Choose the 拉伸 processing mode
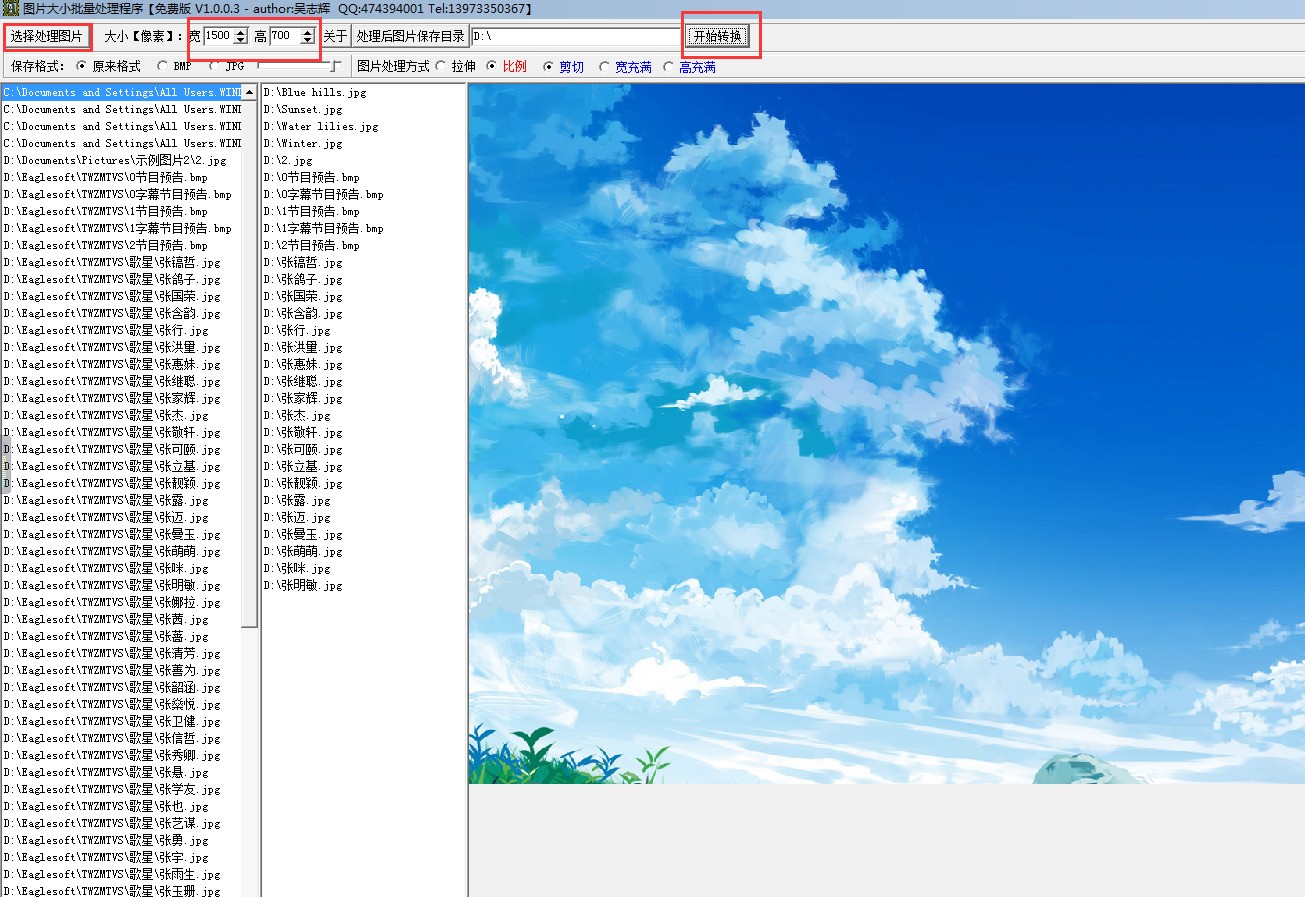 point(456,67)
